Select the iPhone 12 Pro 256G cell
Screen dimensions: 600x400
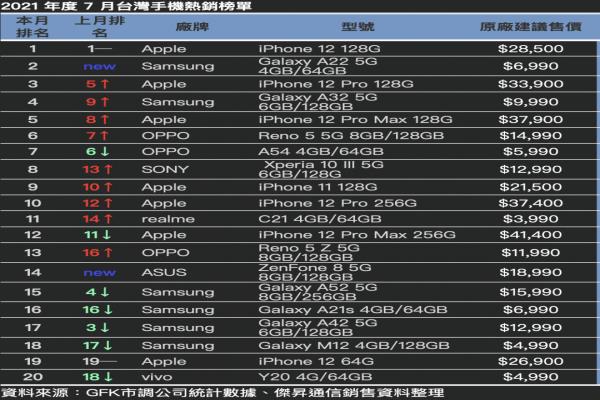tap(337, 203)
